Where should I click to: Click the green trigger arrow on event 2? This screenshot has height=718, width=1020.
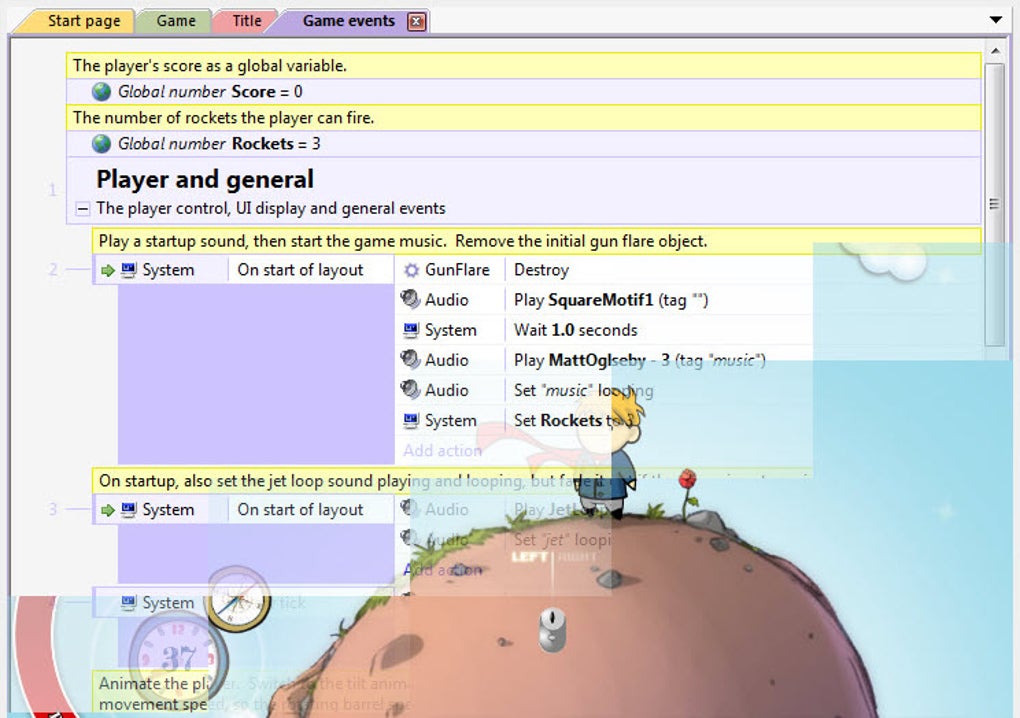(x=107, y=271)
